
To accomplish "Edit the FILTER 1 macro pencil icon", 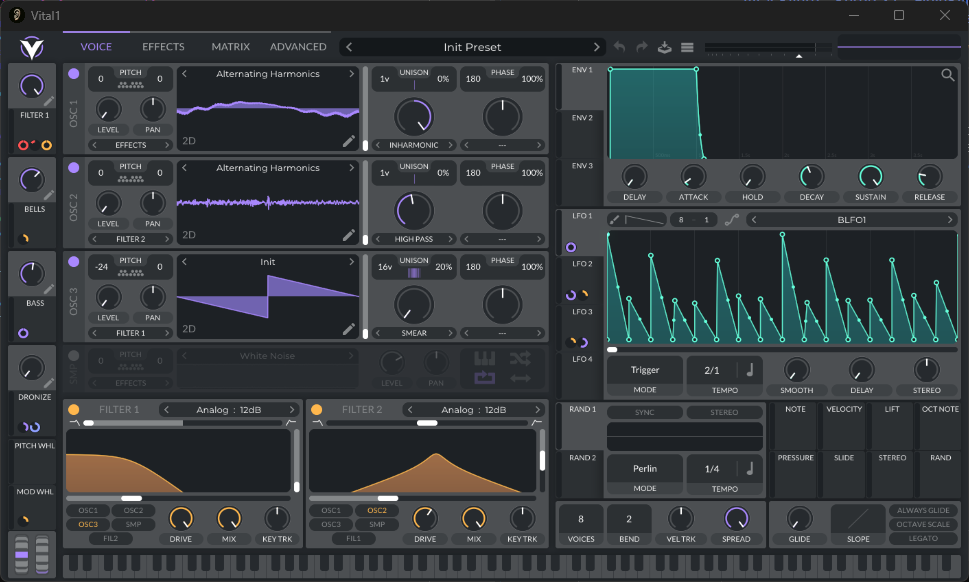I will 49,101.
